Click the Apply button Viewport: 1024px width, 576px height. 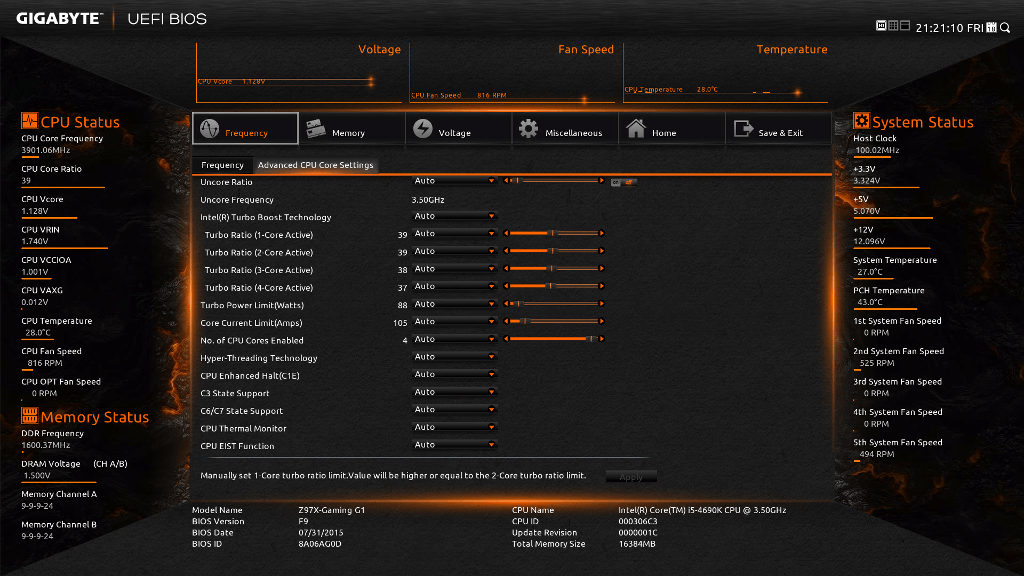point(631,477)
